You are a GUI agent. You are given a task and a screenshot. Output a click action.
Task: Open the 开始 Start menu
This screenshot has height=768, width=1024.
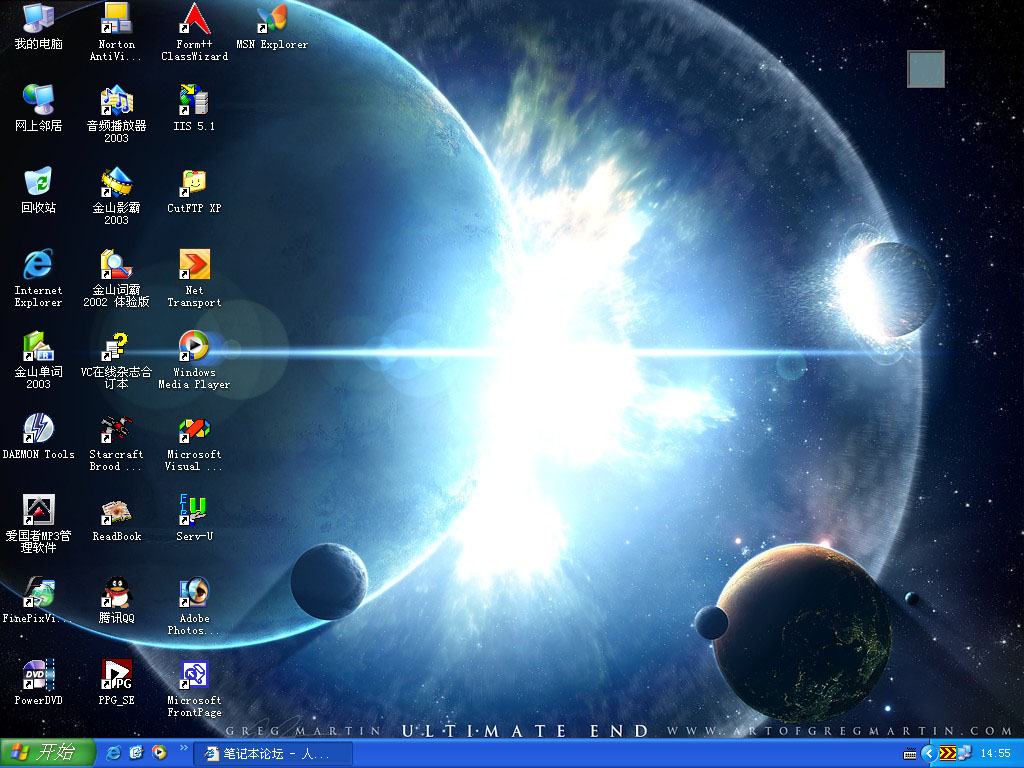point(47,753)
